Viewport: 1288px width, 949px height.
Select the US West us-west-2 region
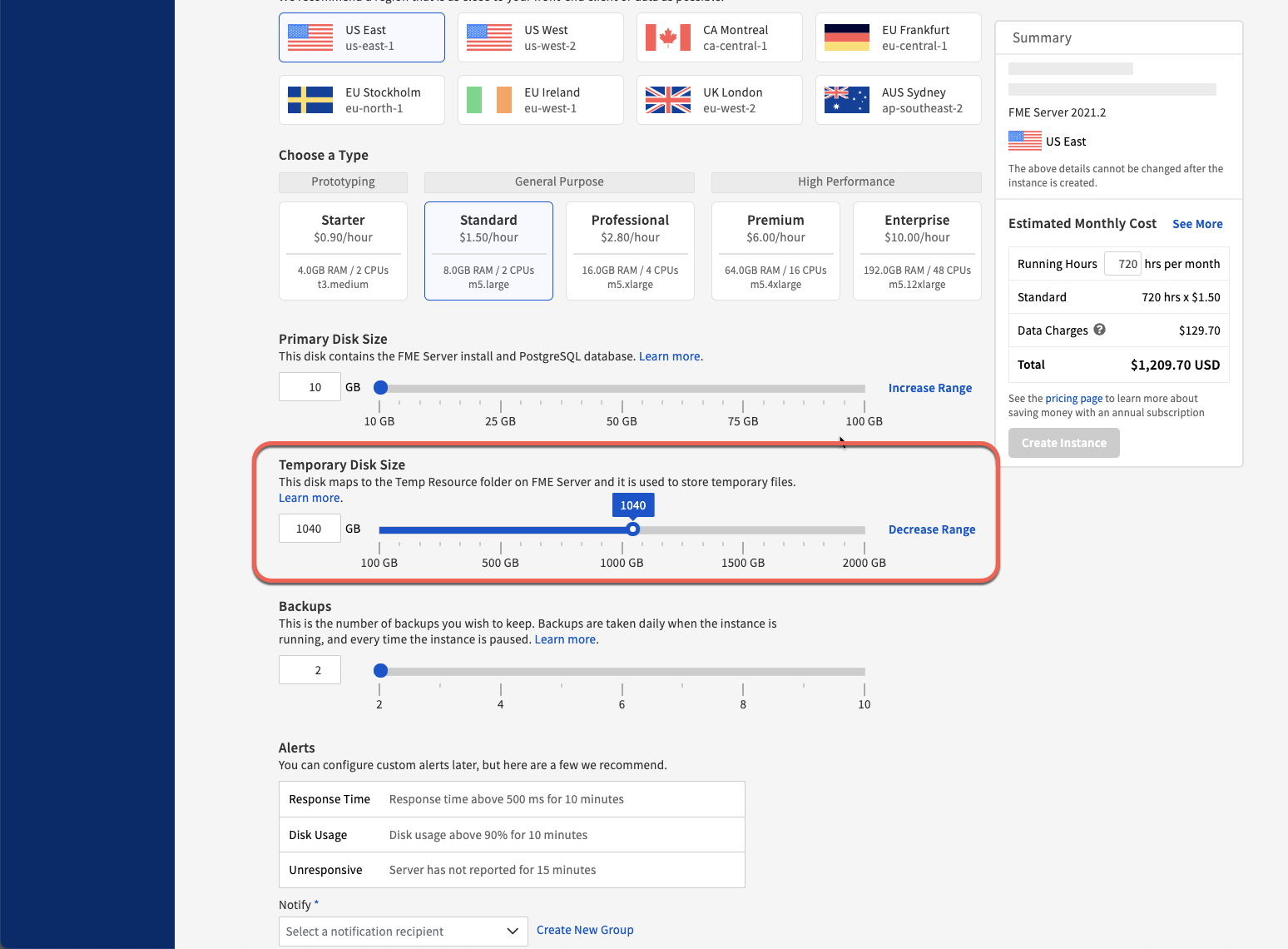coord(541,37)
